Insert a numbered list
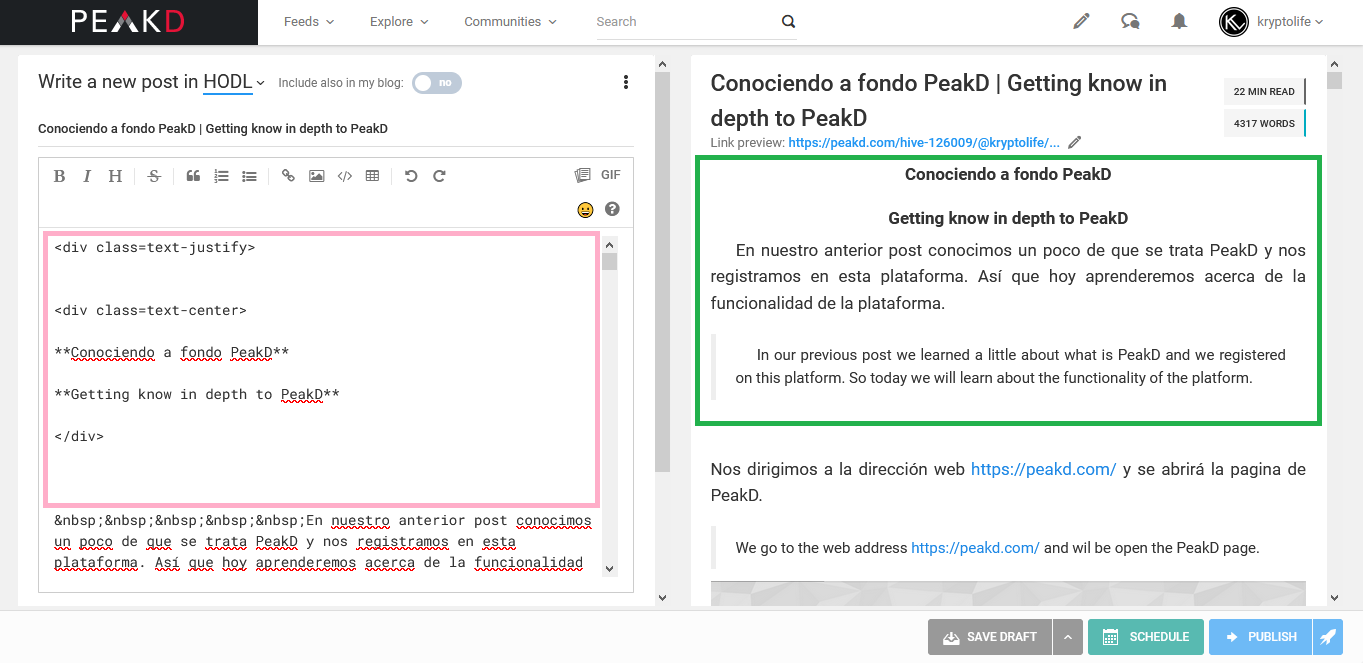The height and width of the screenshot is (663, 1363). [221, 176]
